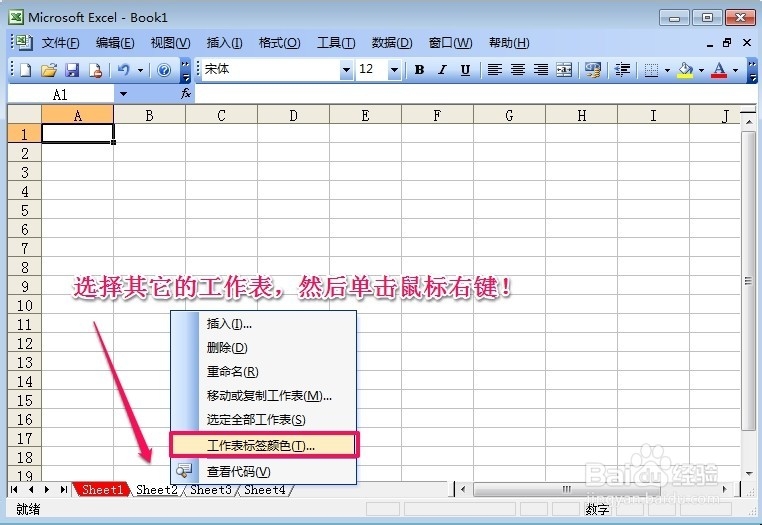
Task: Click the Decrease Indent icon
Action: (622, 70)
